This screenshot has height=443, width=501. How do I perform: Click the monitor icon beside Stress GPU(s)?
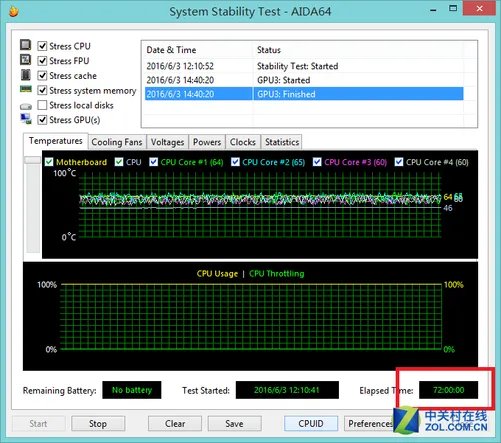(x=26, y=119)
